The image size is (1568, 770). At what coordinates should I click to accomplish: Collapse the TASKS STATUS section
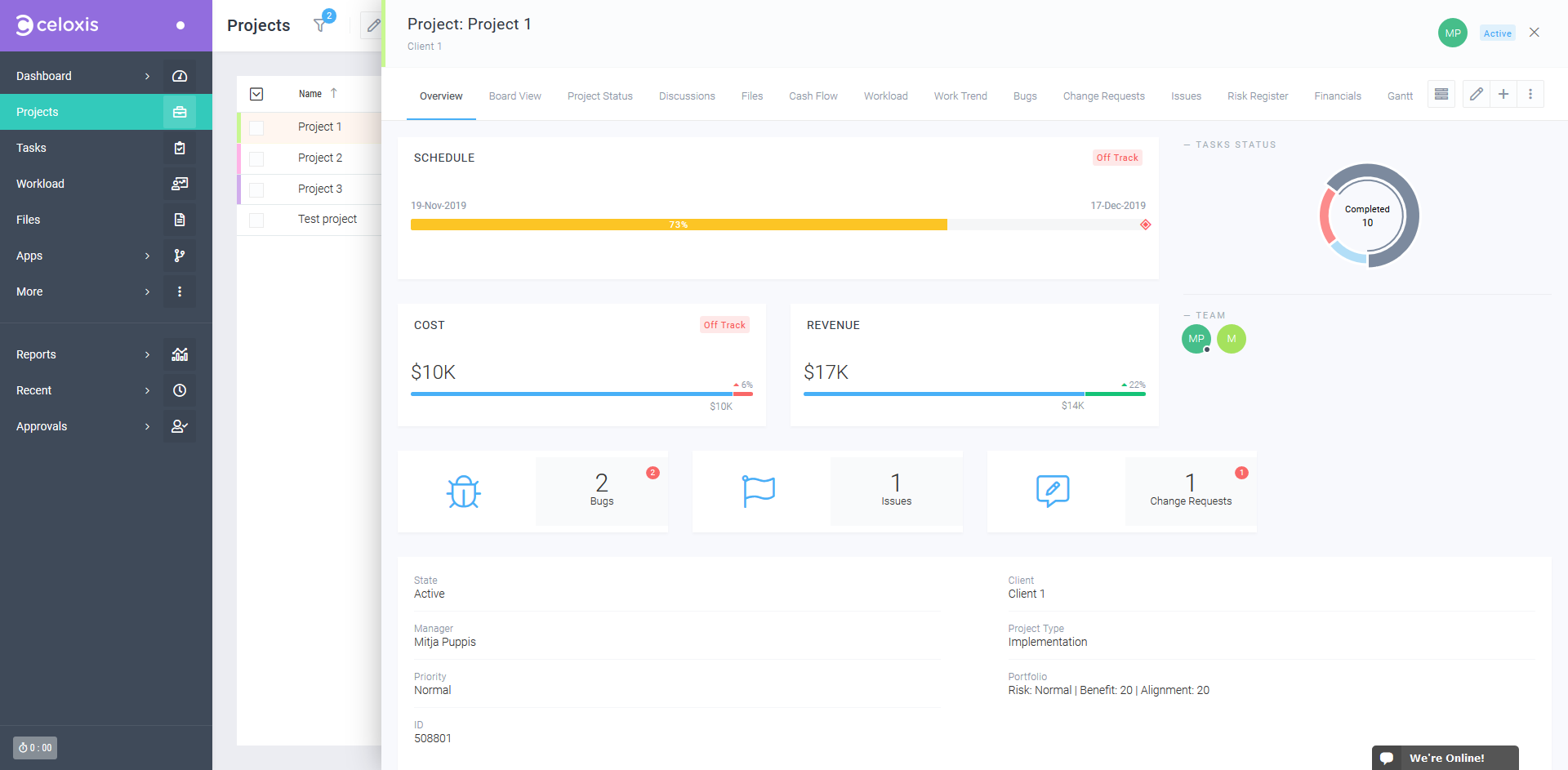click(1186, 145)
